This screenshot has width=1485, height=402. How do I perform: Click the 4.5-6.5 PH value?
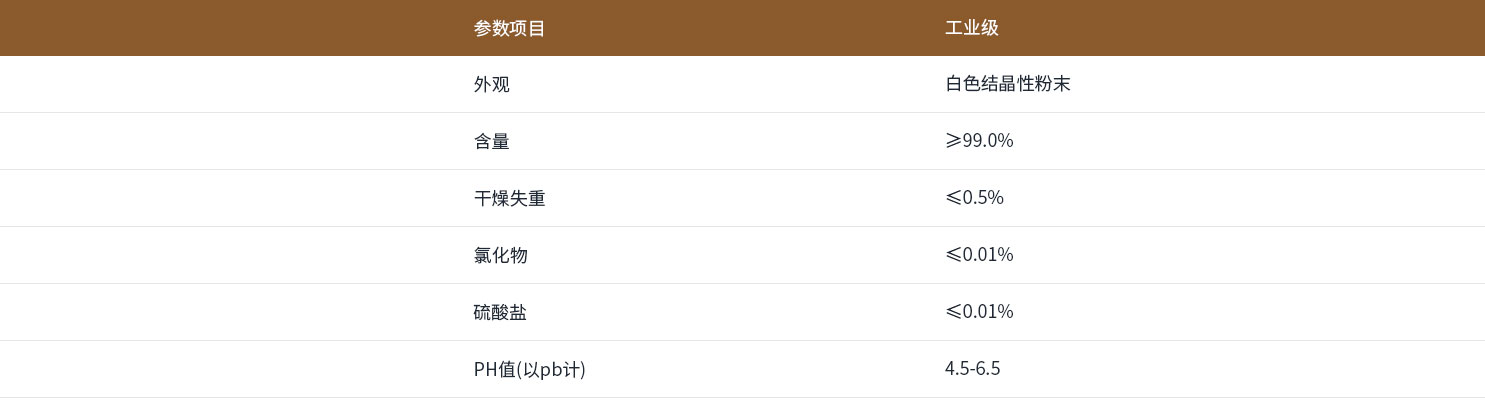click(x=972, y=369)
